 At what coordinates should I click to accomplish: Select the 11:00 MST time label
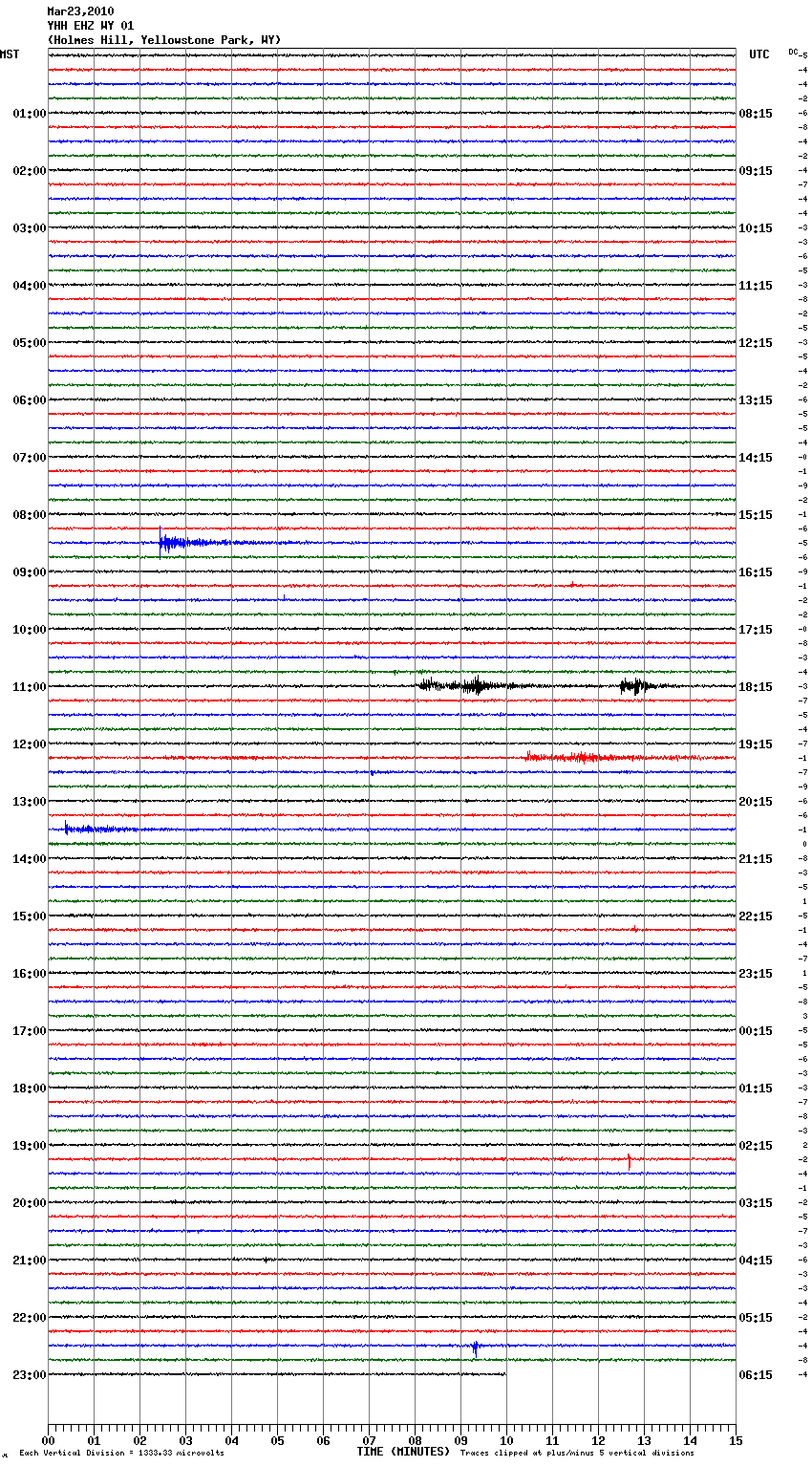click(30, 687)
